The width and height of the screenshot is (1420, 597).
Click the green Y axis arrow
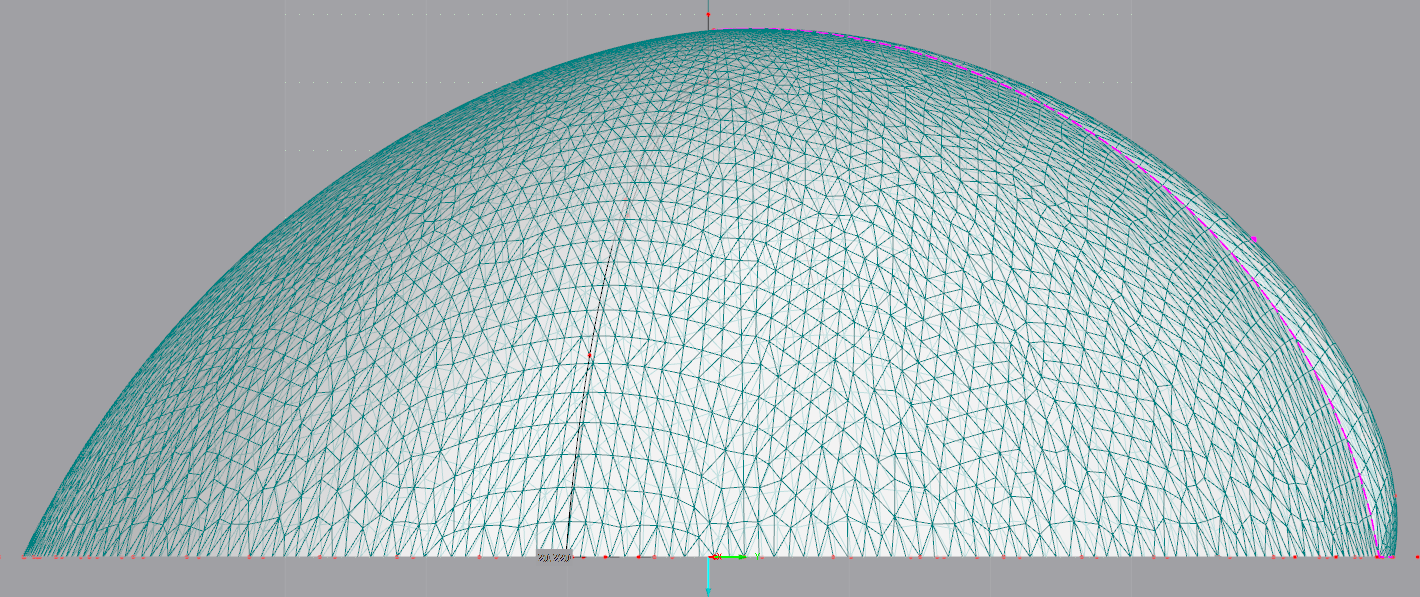pos(732,556)
